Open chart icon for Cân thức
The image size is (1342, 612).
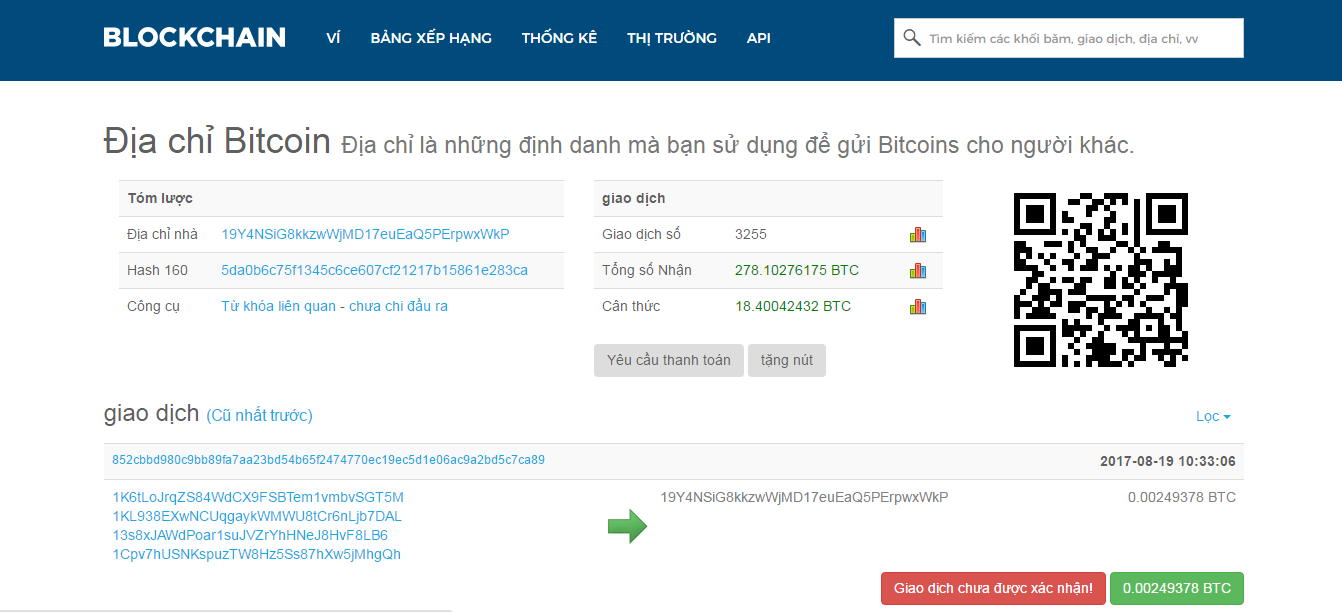pyautogui.click(x=918, y=306)
